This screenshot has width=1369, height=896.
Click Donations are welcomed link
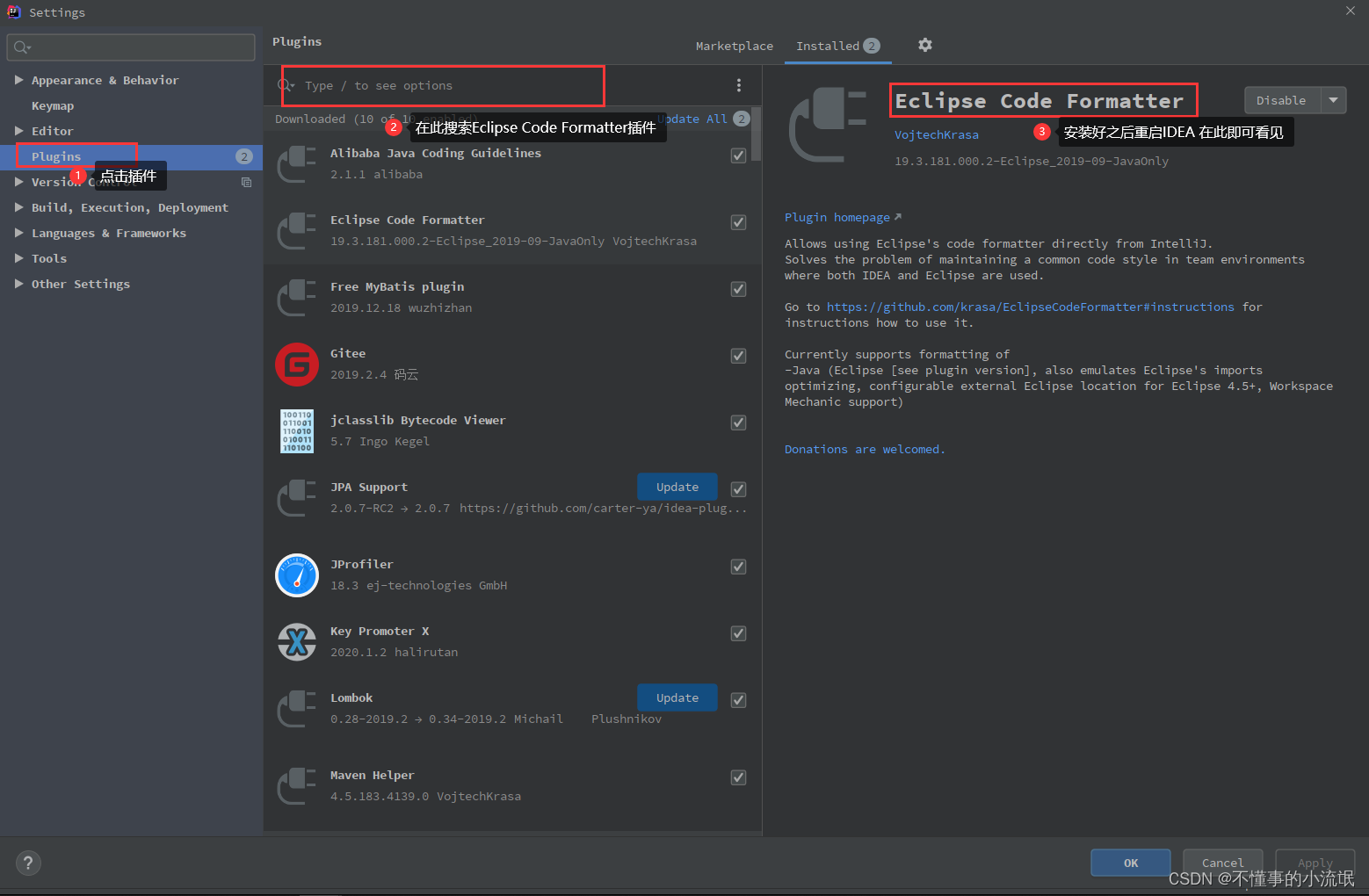[x=865, y=449]
